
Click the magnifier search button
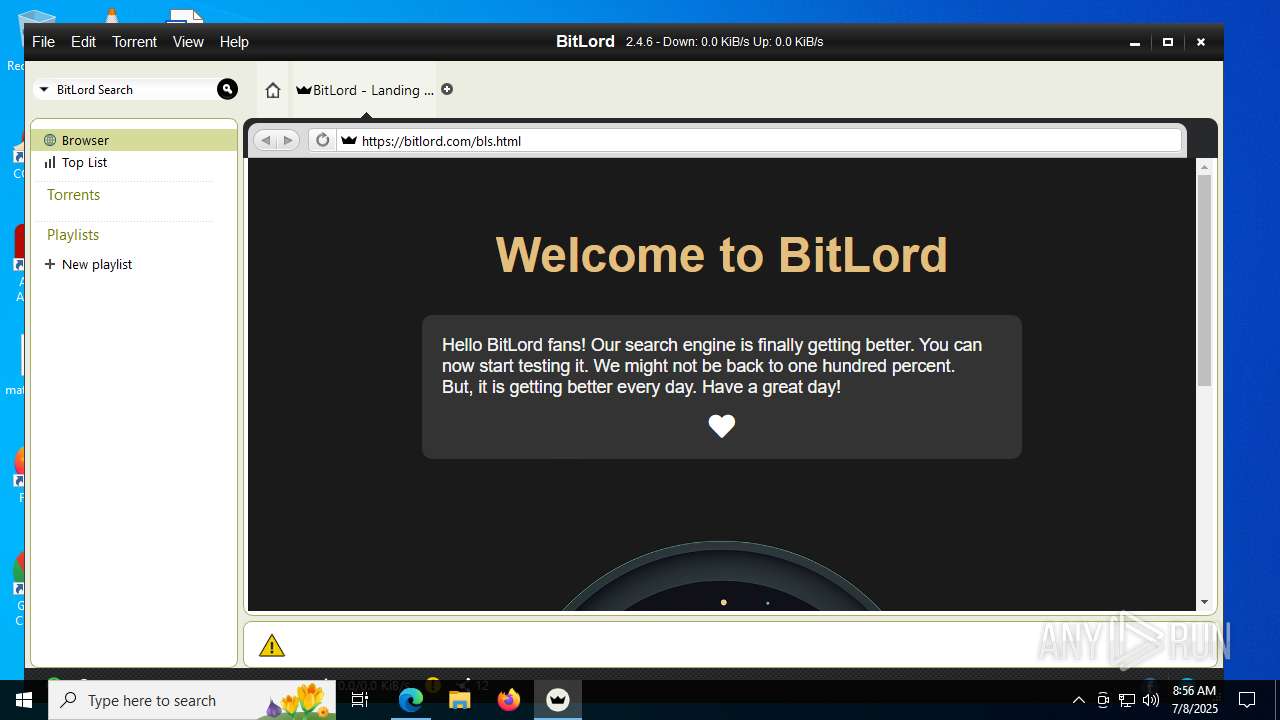click(x=227, y=89)
